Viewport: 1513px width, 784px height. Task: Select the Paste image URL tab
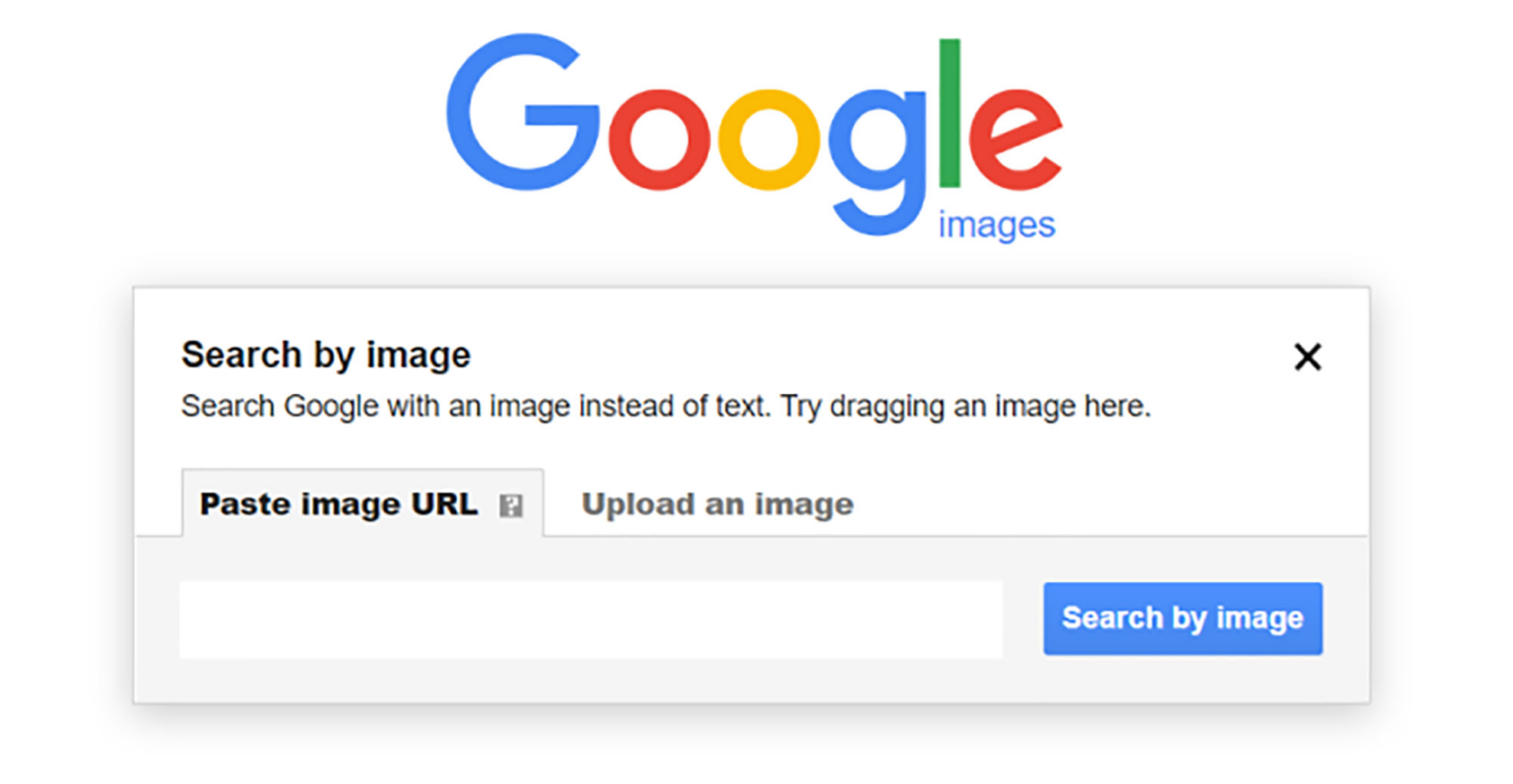point(339,504)
